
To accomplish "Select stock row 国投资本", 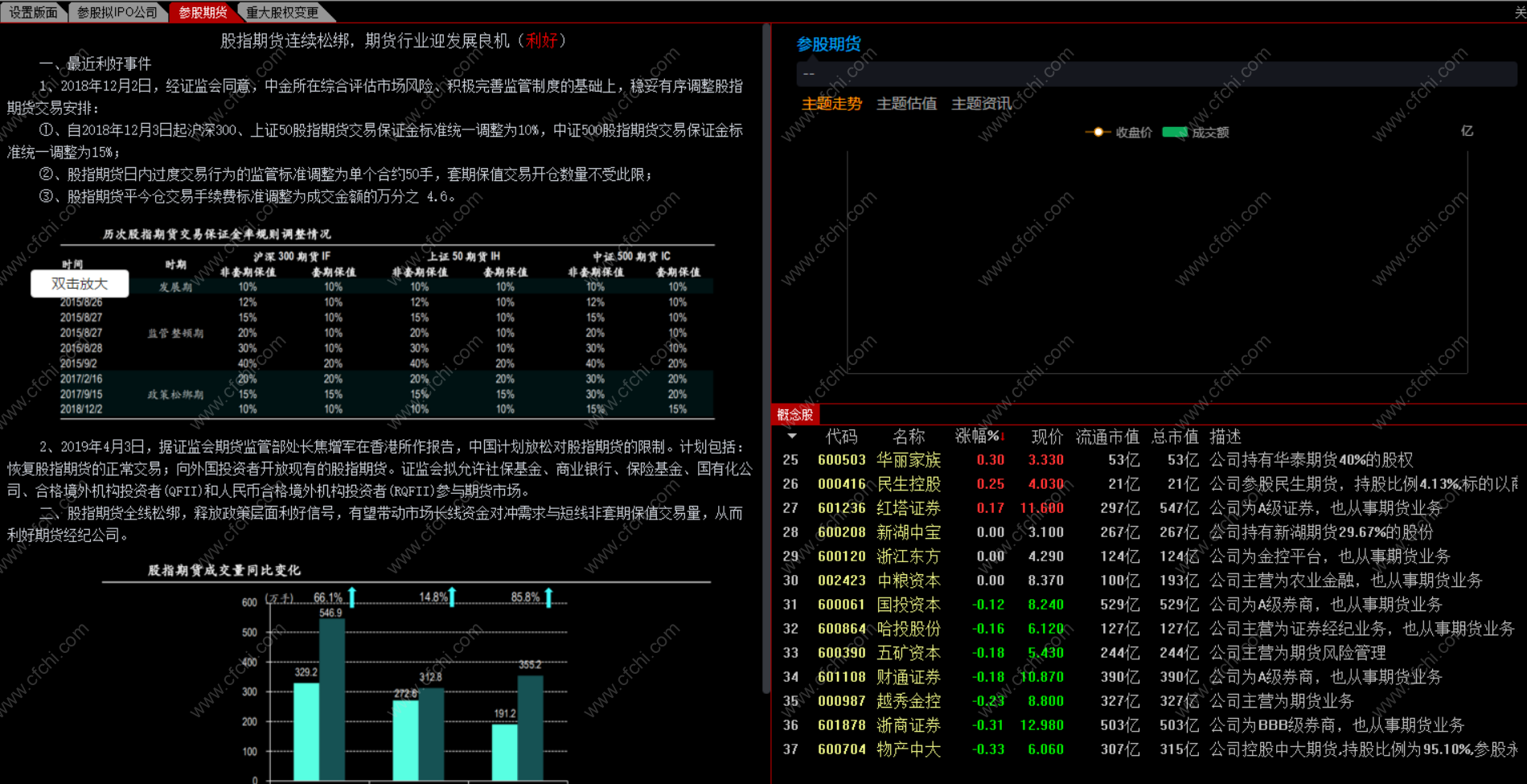I will point(1150,605).
